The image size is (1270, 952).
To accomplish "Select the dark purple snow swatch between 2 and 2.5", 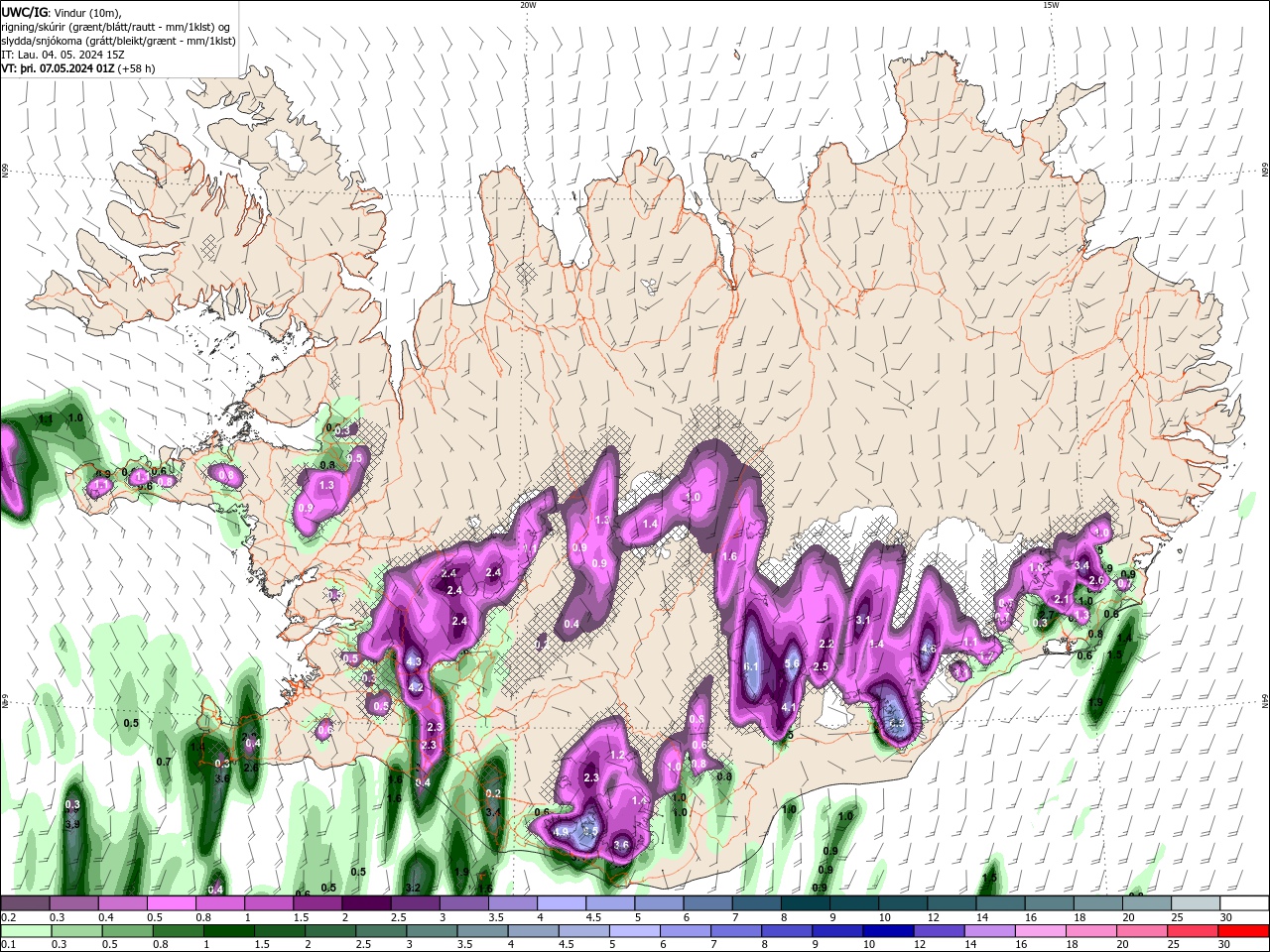I will click(365, 903).
